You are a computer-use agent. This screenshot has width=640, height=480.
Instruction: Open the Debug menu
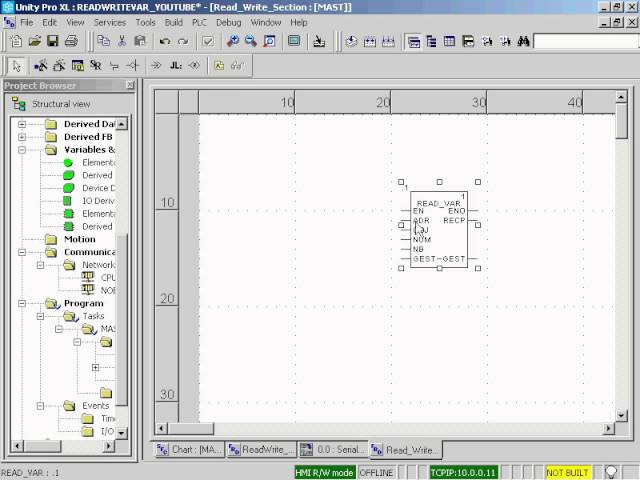229,22
